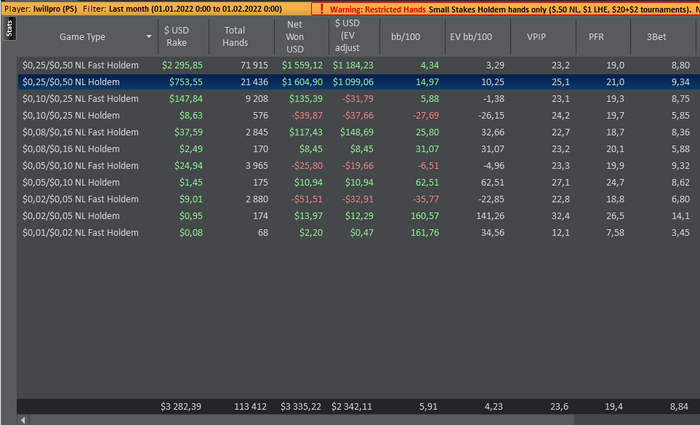The height and width of the screenshot is (425, 700).
Task: Sort by the Total Hands column header
Action: pyautogui.click(x=235, y=37)
